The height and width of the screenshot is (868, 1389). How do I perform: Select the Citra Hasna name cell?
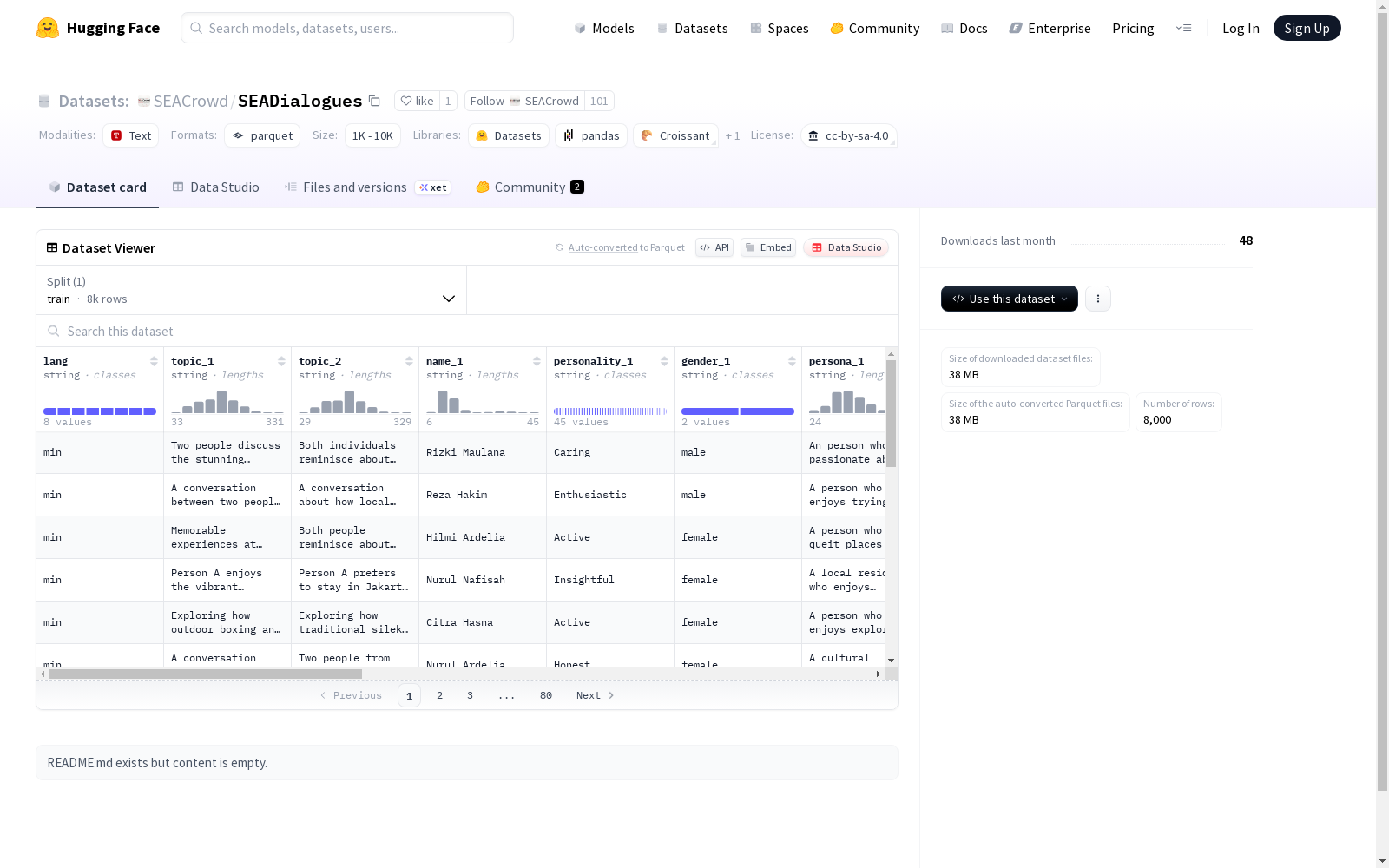(483, 622)
